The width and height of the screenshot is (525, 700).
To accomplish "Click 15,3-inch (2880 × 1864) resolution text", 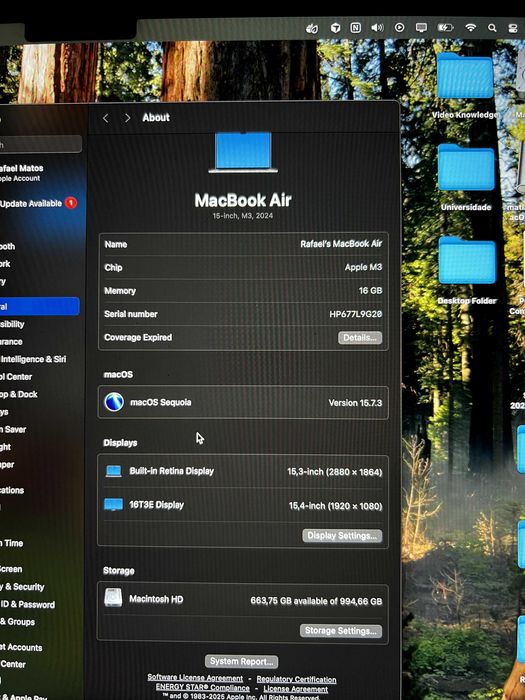I will tap(335, 472).
